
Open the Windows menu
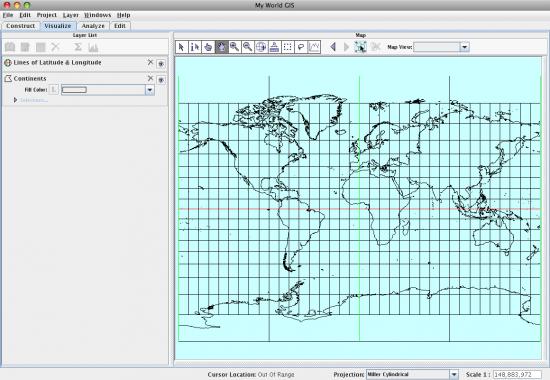pos(98,15)
